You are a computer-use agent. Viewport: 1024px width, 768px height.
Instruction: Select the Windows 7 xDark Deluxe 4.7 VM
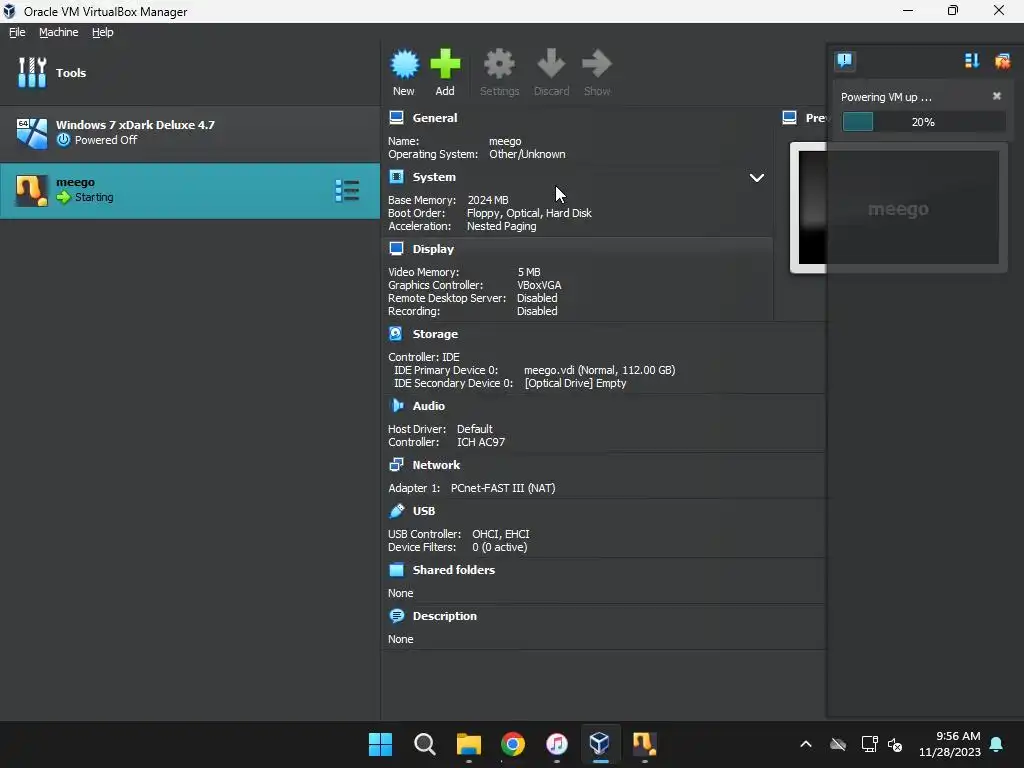(189, 132)
